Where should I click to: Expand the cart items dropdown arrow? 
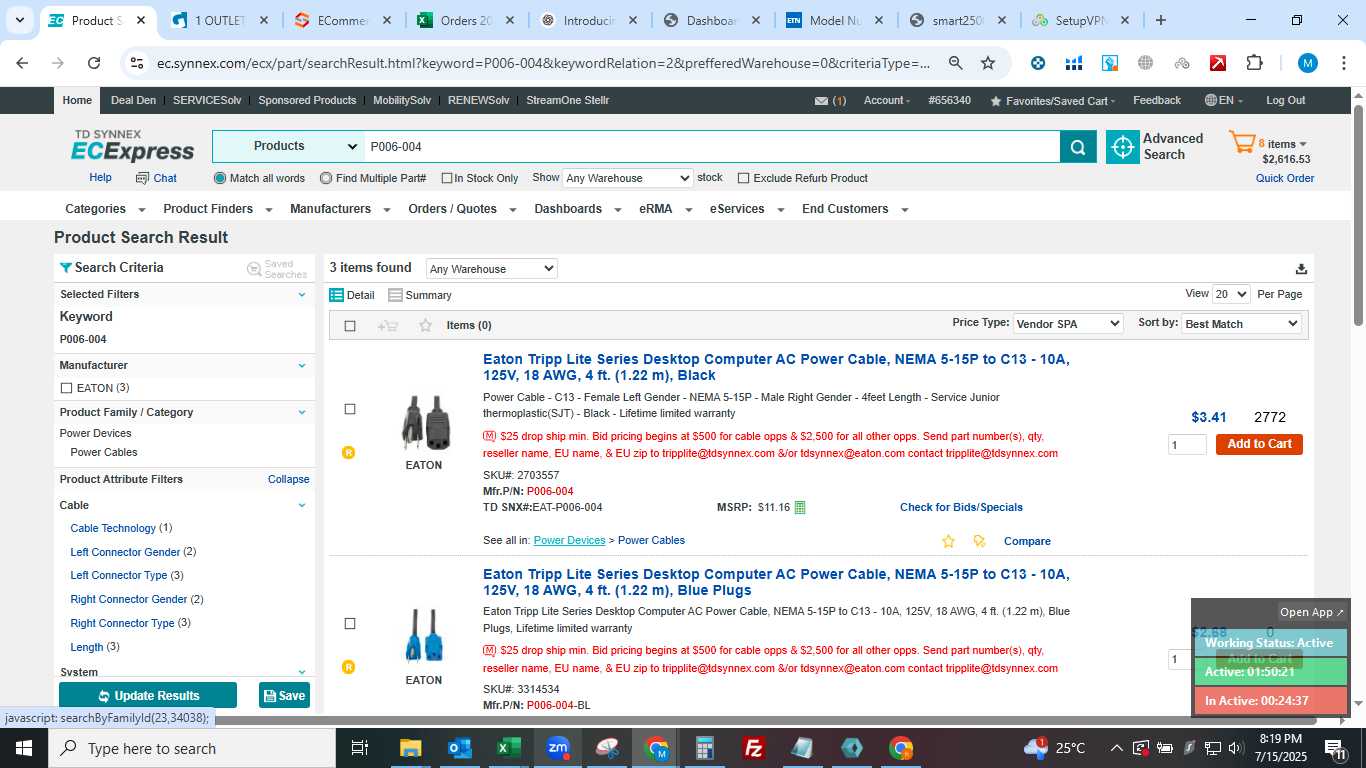coord(1303,144)
